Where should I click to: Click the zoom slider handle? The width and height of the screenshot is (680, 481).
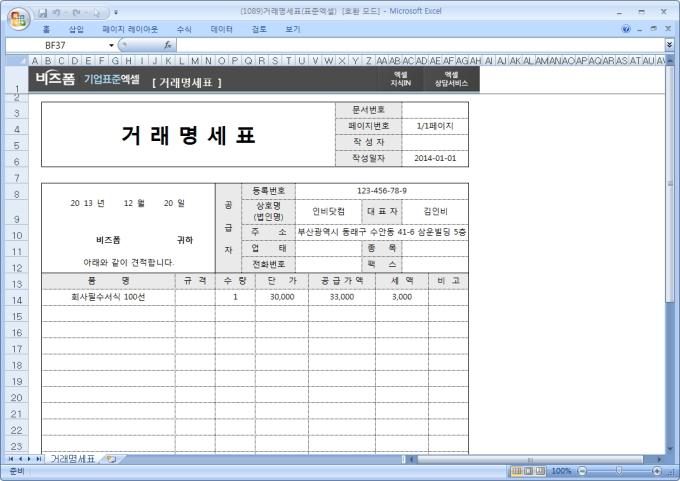point(619,471)
